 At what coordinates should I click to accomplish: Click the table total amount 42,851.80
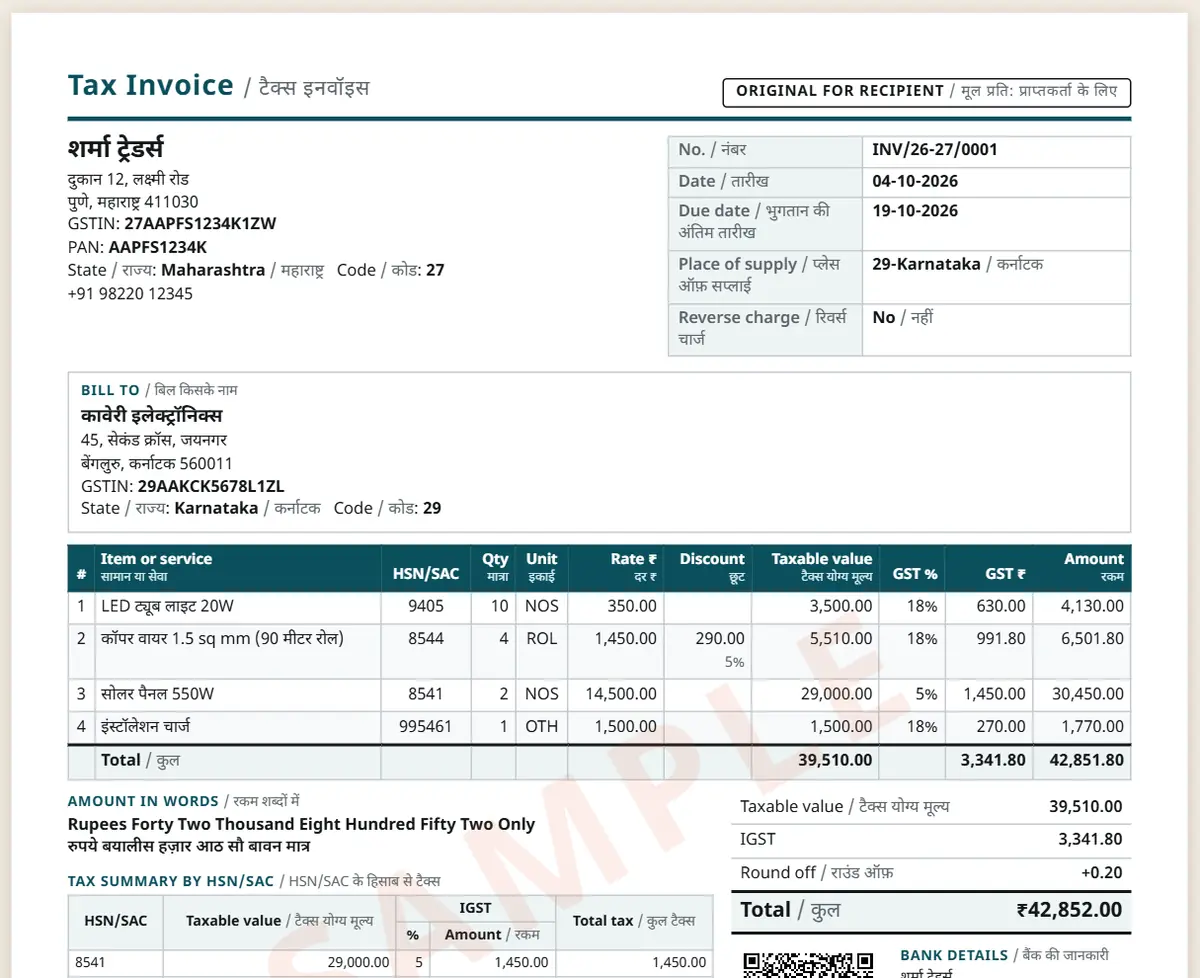pos(1086,760)
